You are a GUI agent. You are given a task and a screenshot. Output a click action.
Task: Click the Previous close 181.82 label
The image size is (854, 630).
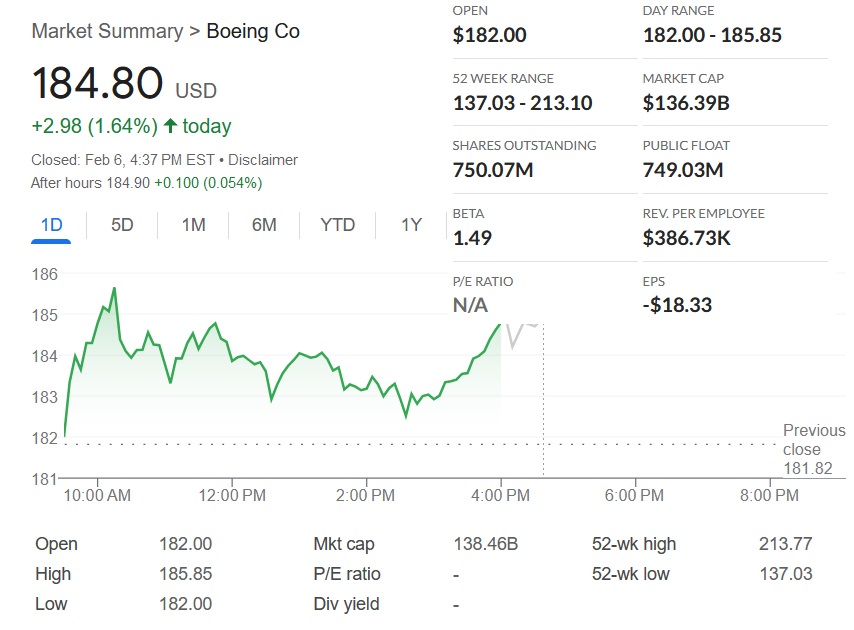click(813, 449)
